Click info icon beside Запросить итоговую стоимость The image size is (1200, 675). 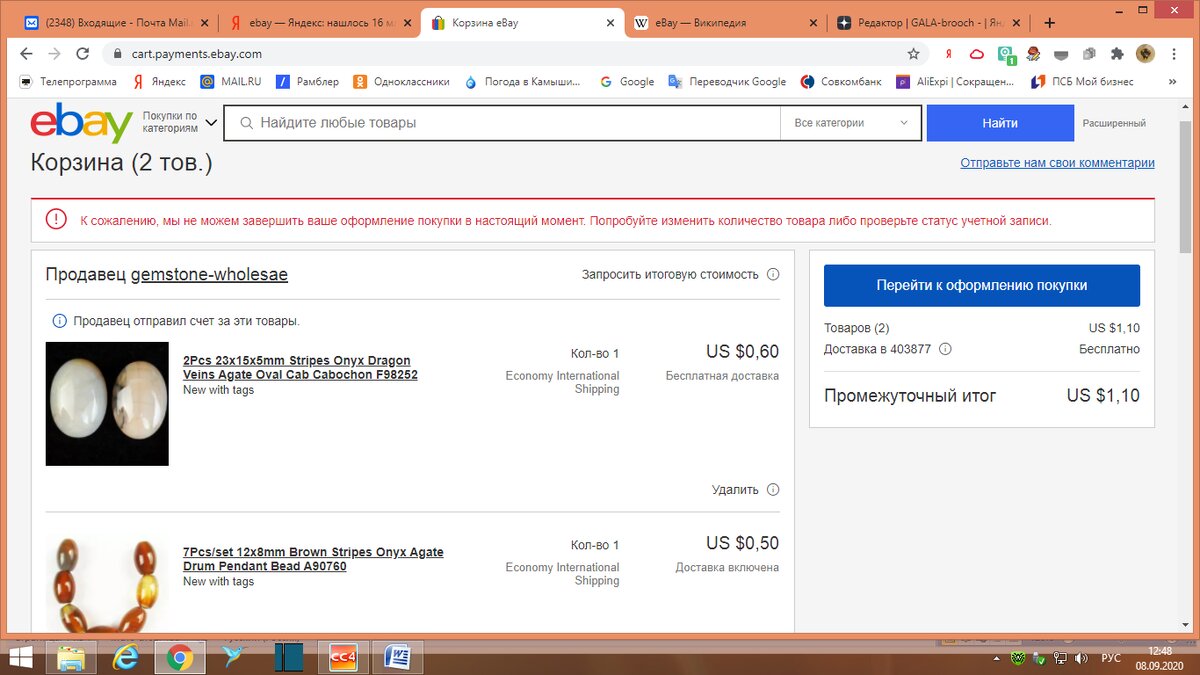pyautogui.click(x=772, y=274)
